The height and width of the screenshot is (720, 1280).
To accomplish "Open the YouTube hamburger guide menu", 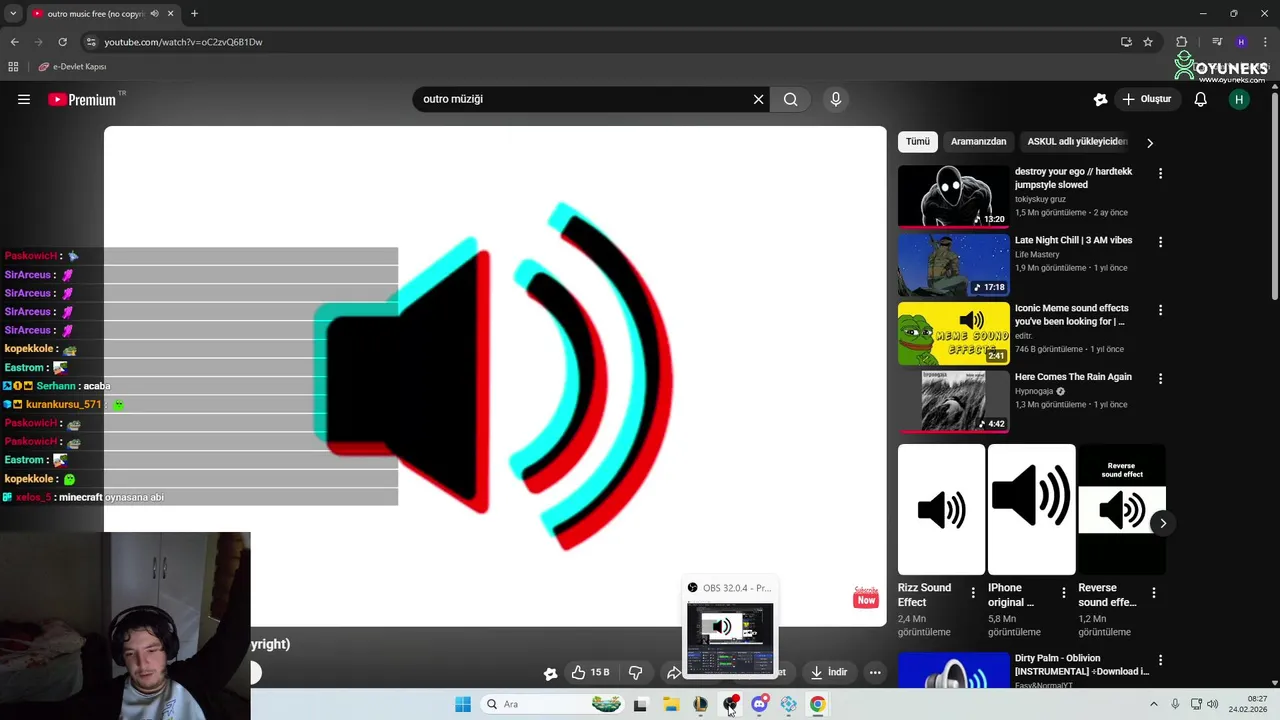I will (x=24, y=99).
